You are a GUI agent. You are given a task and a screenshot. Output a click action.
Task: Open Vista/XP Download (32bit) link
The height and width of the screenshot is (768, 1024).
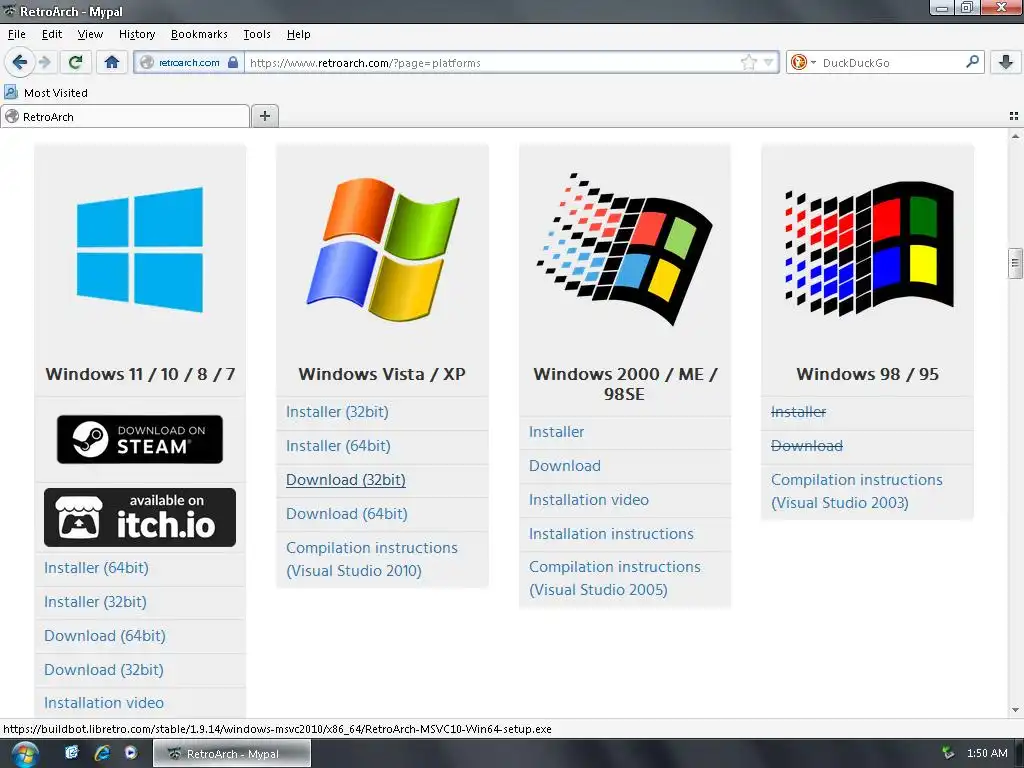coord(345,480)
